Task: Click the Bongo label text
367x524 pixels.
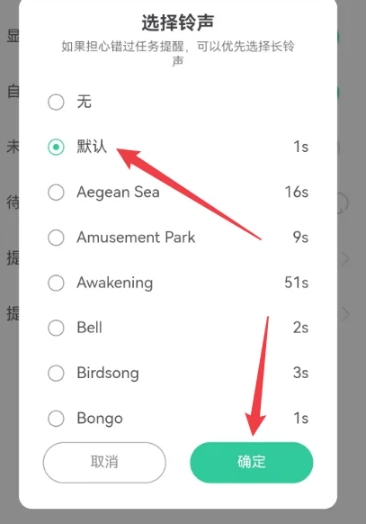Action: pos(100,419)
